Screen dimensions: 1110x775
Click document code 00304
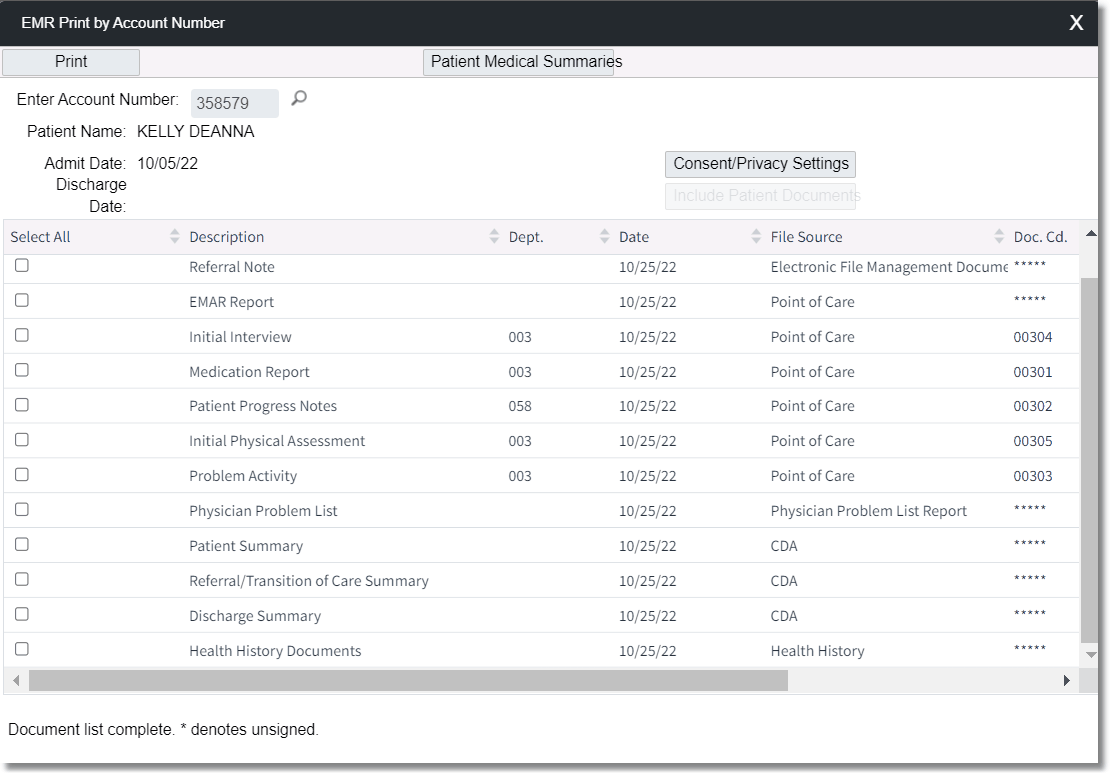point(1033,338)
